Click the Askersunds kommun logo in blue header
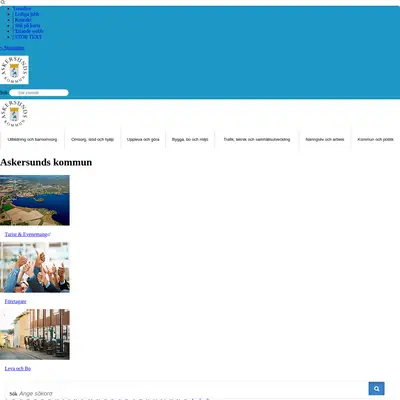The height and width of the screenshot is (400, 400). (x=14, y=70)
